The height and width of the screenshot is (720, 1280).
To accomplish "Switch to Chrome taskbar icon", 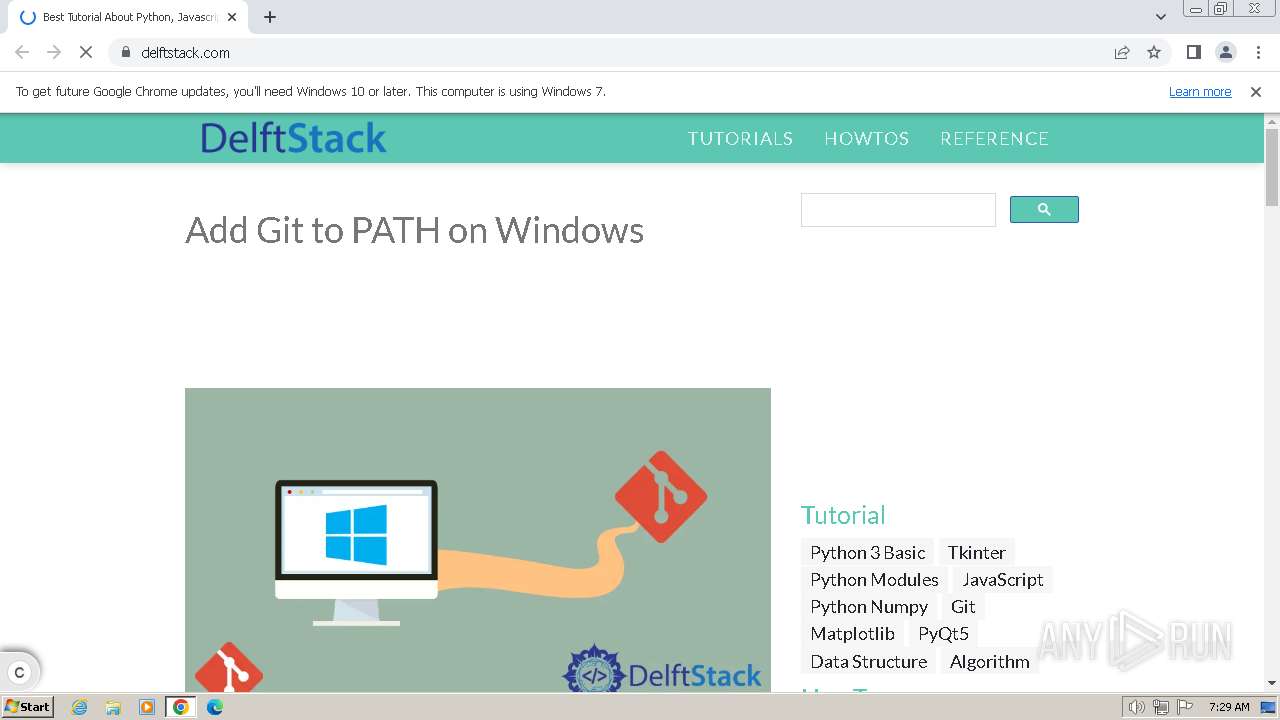I will pos(181,707).
